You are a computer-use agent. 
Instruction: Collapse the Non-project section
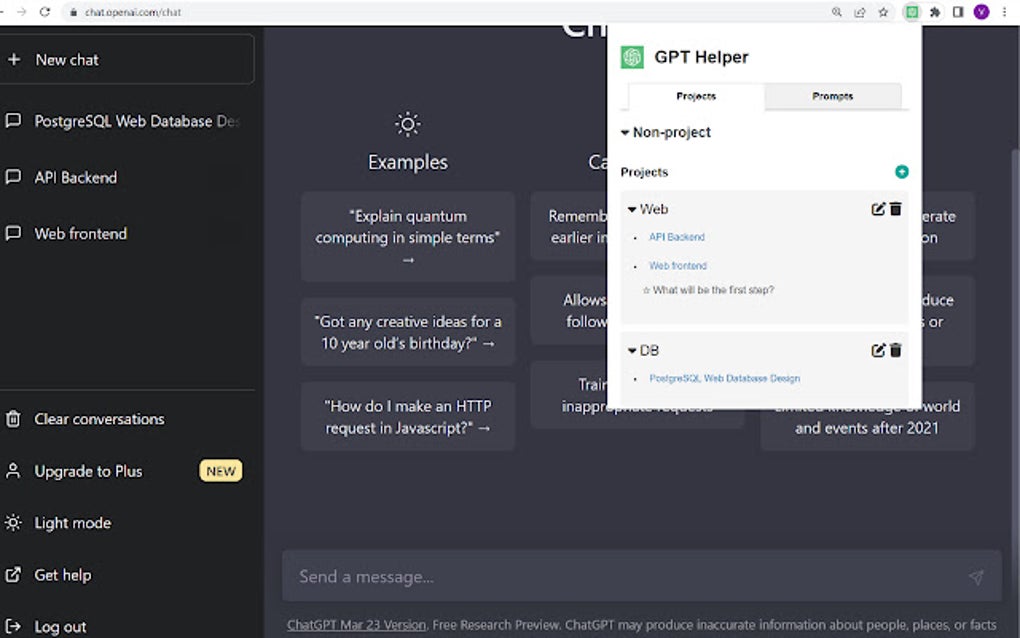(625, 132)
